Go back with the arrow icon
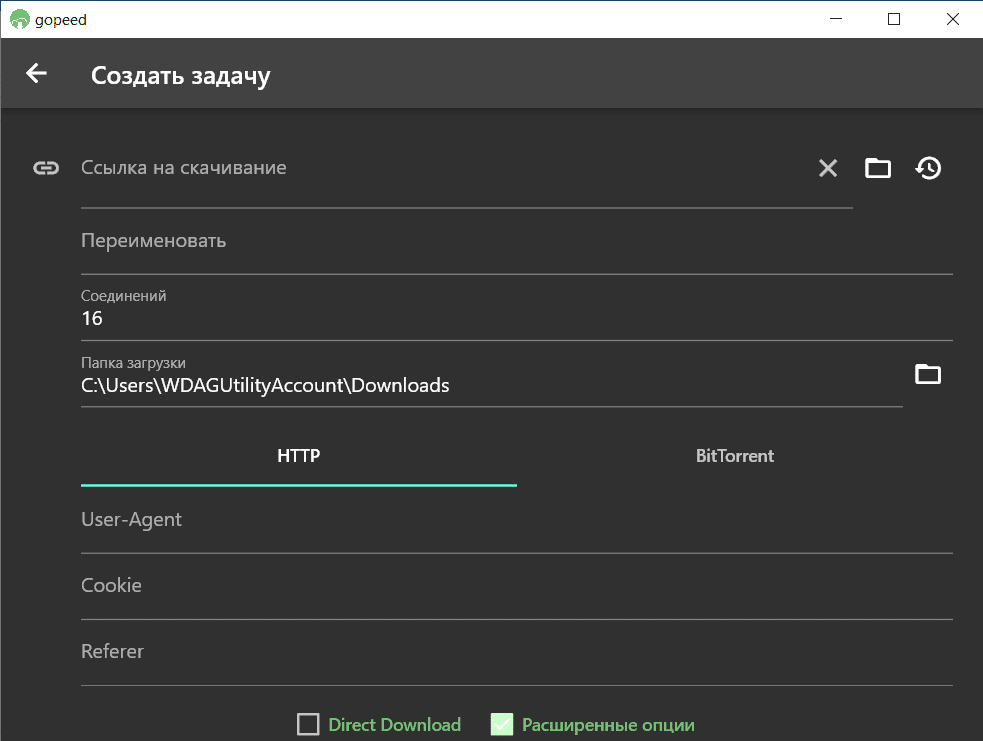Image resolution: width=983 pixels, height=741 pixels. pyautogui.click(x=36, y=73)
